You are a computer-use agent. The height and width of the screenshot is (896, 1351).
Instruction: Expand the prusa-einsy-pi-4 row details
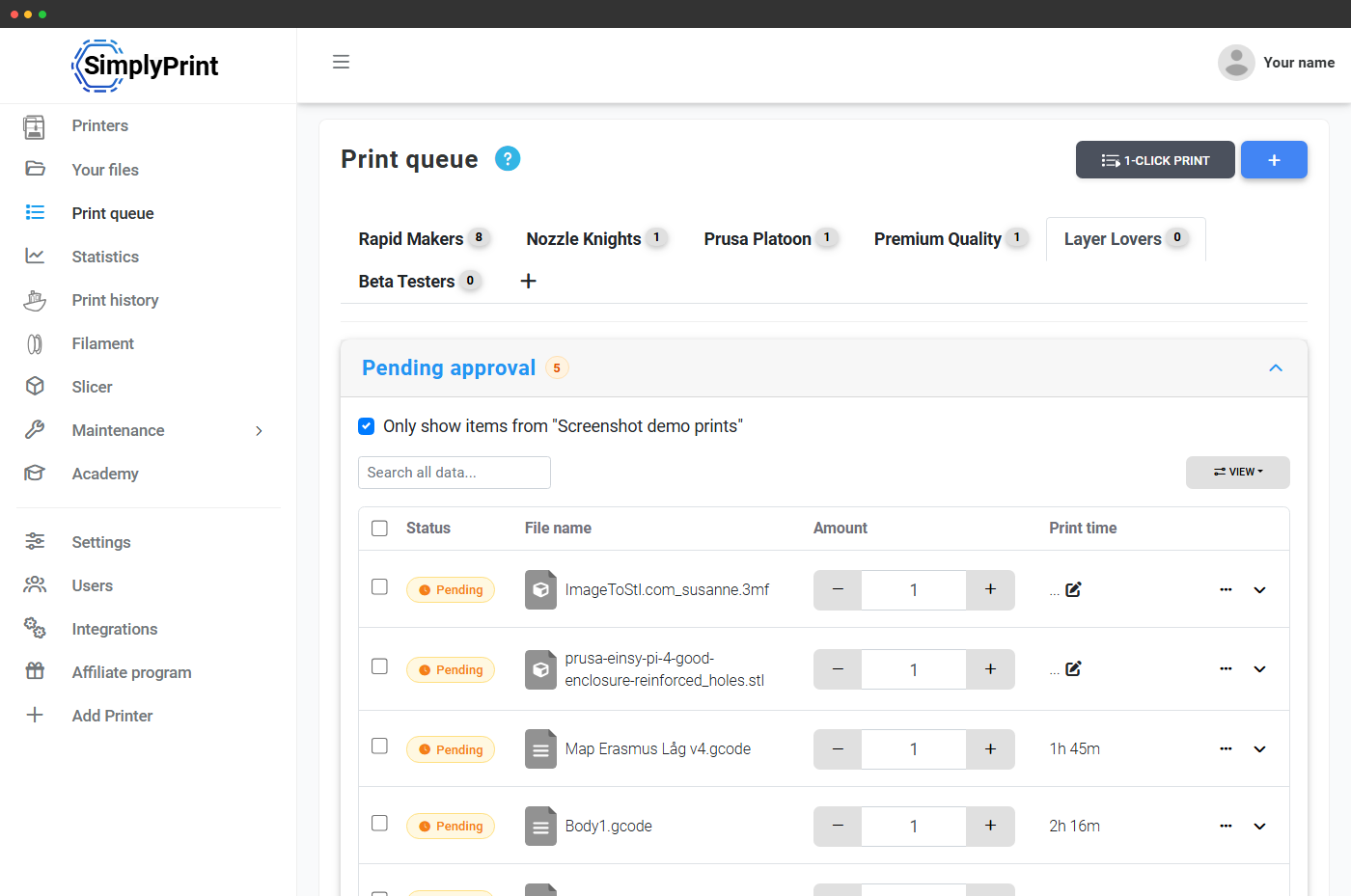(1259, 668)
